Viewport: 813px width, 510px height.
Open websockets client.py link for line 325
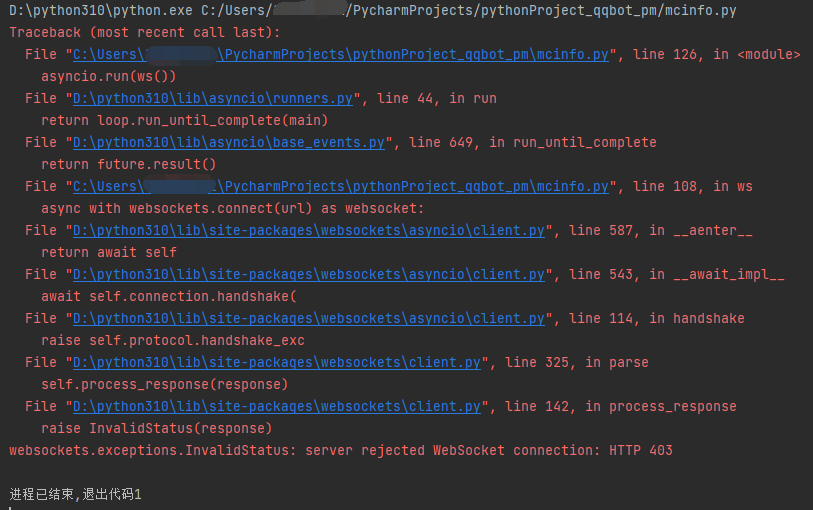(x=277, y=362)
